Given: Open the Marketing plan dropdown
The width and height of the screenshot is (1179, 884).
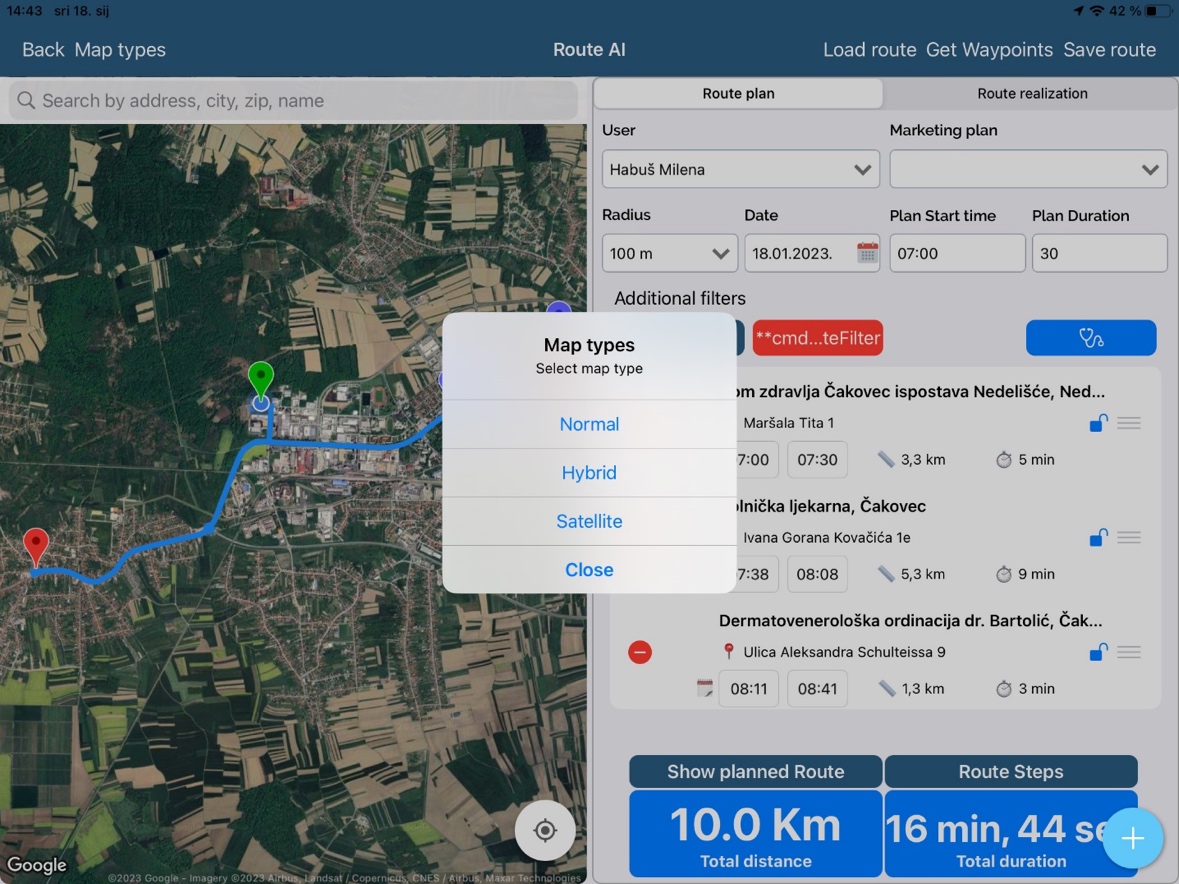Looking at the screenshot, I should [1028, 170].
